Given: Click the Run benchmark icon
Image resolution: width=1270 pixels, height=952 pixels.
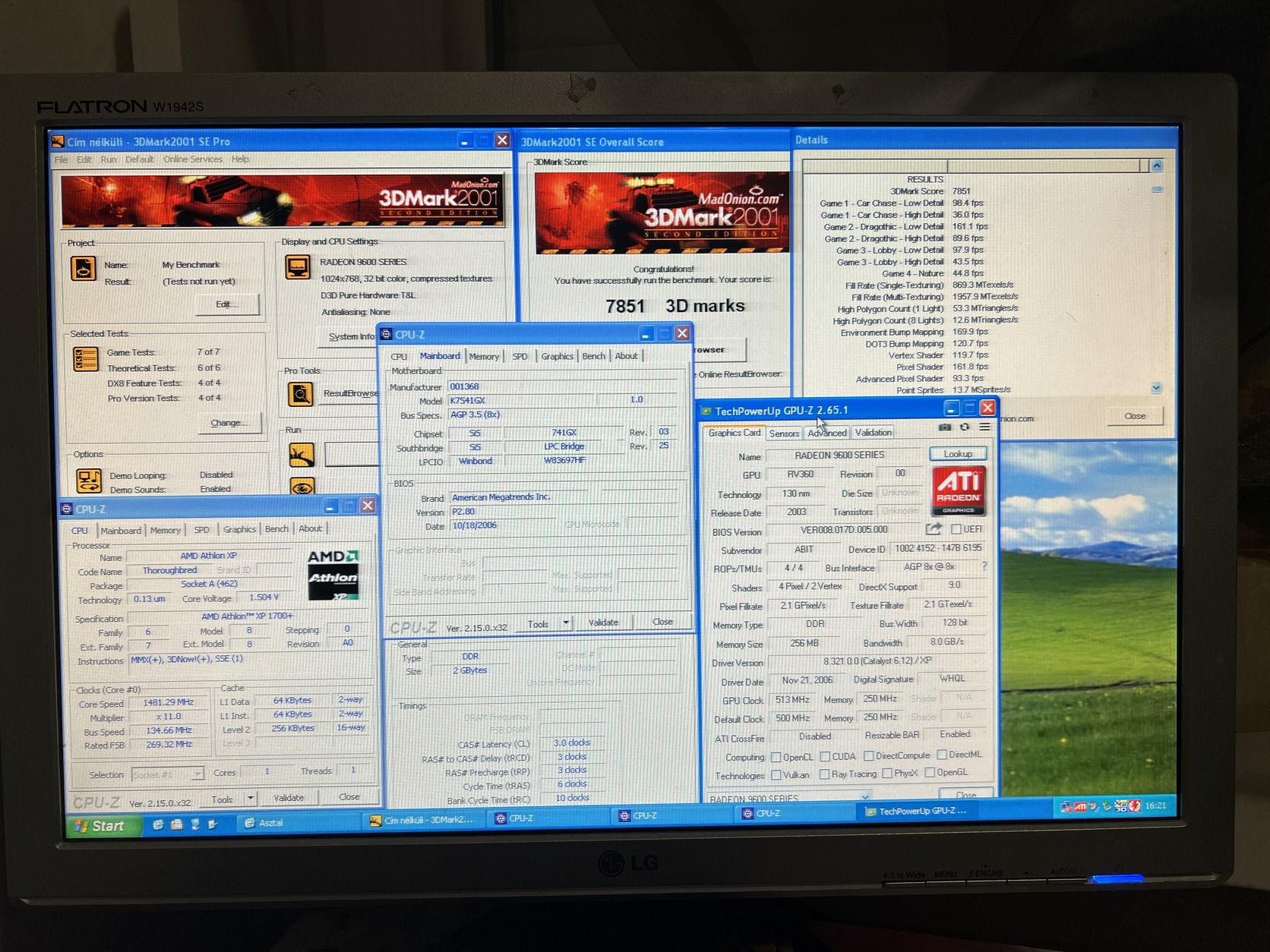Looking at the screenshot, I should pos(302,454).
